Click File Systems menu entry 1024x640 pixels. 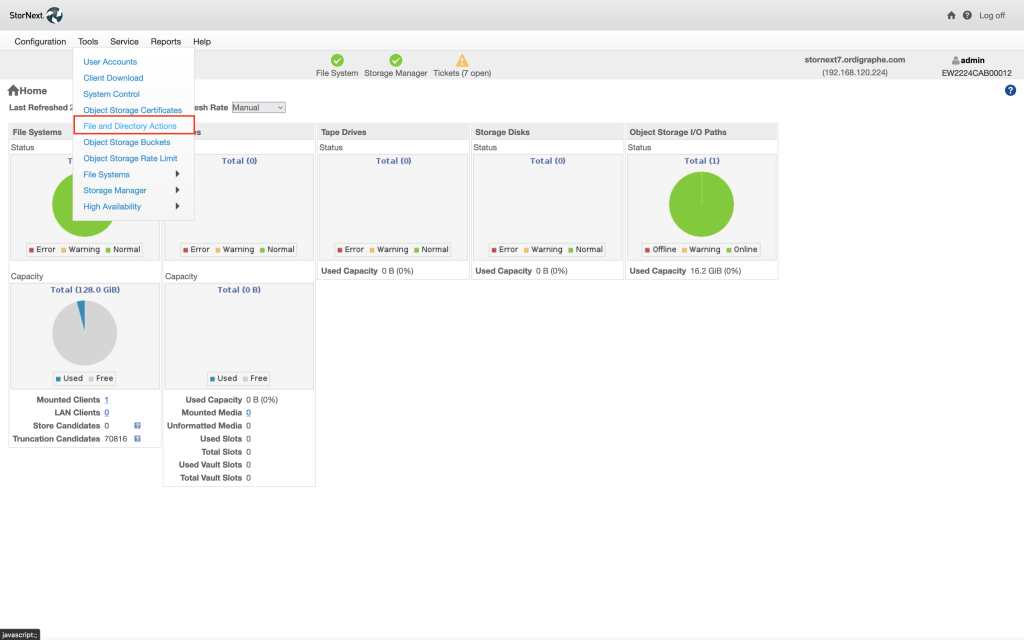pyautogui.click(x=106, y=174)
